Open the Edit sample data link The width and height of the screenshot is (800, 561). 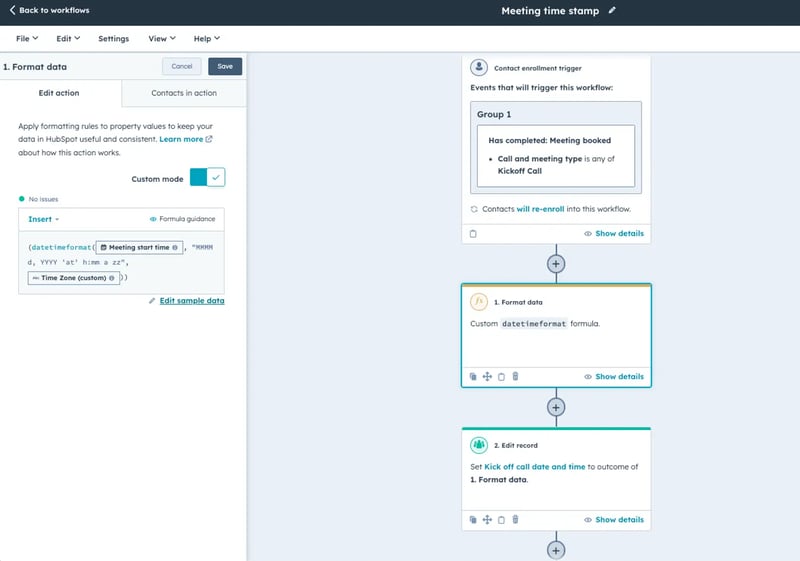pos(192,301)
